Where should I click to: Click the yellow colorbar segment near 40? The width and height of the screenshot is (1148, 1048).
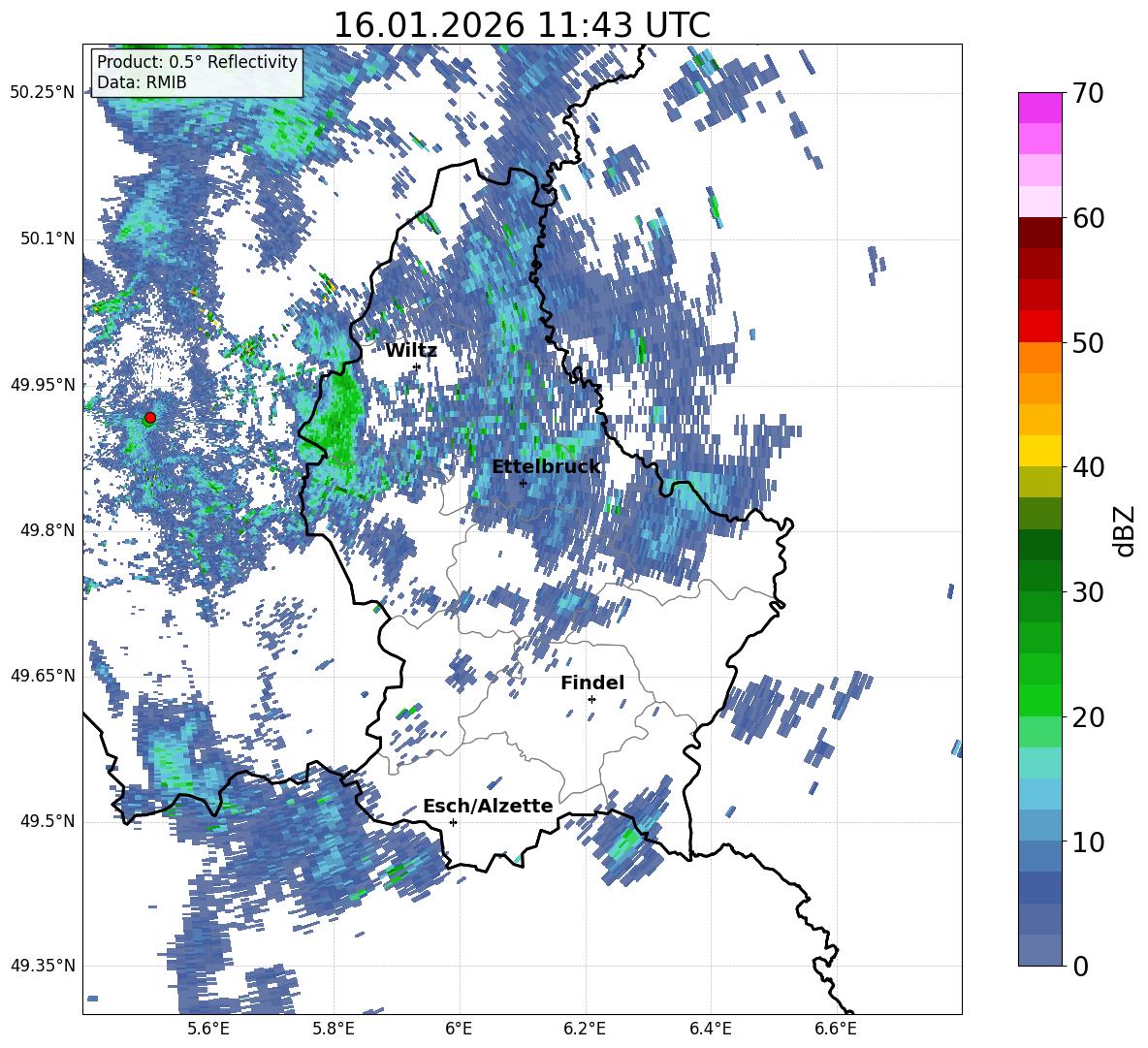[x=1039, y=451]
